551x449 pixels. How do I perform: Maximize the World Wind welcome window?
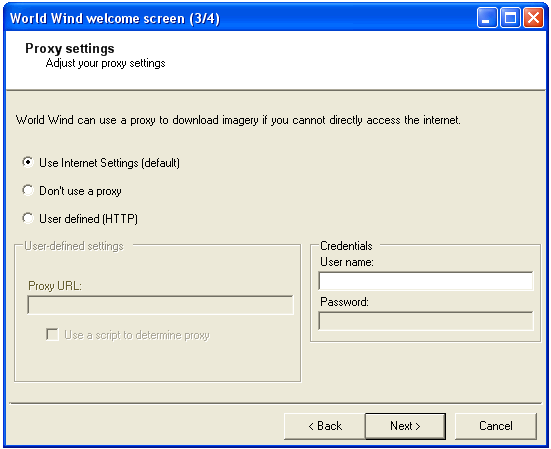tap(510, 18)
